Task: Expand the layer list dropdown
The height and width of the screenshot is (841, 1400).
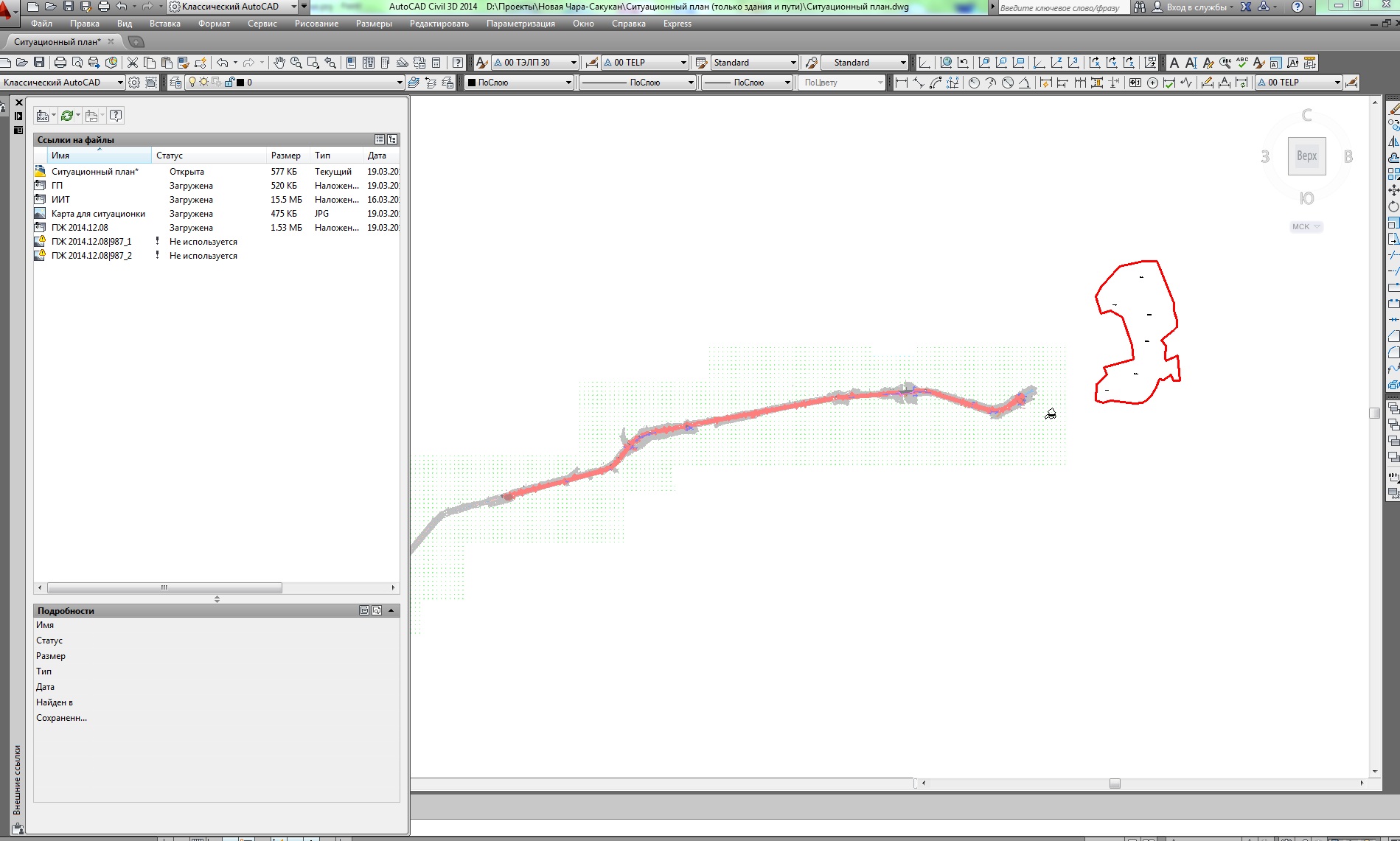Action: click(x=400, y=83)
